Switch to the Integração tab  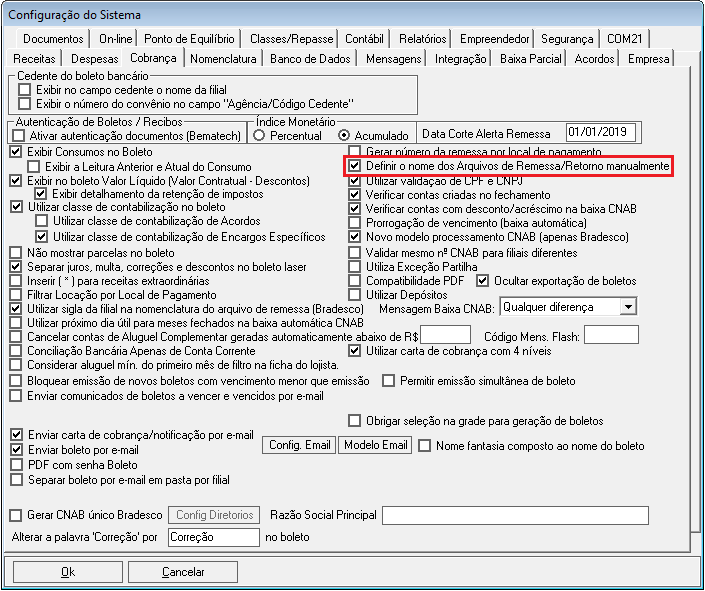pyautogui.click(x=460, y=59)
